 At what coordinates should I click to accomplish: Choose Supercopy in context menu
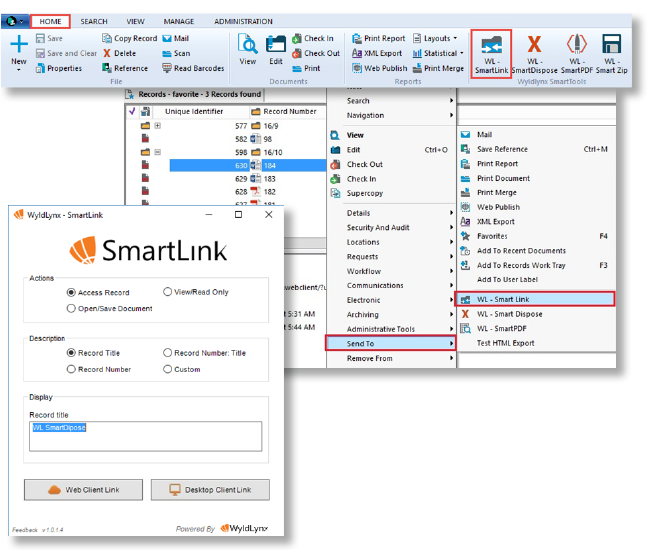392,193
